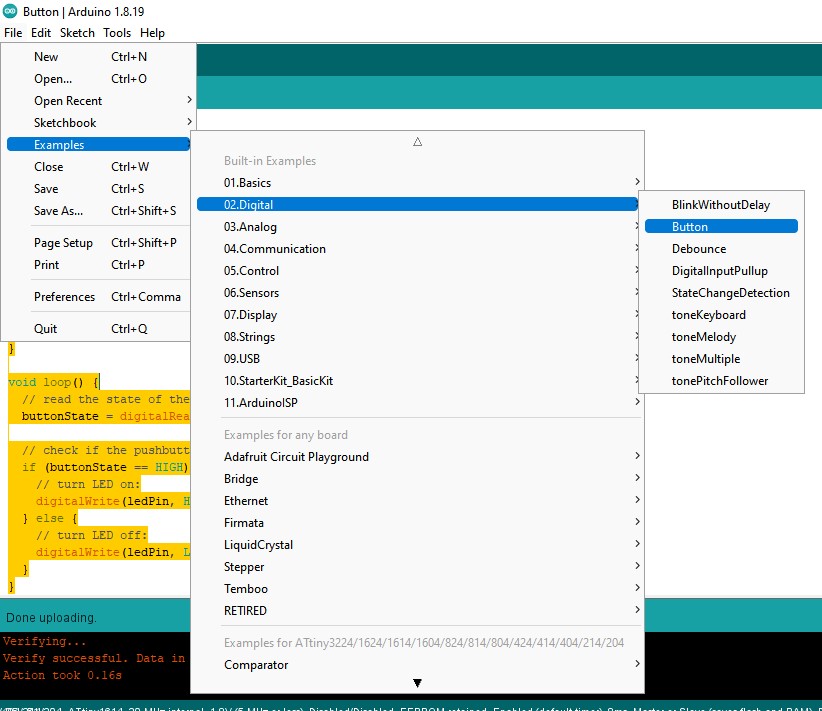Load the BlinkWithoutDelay example
Viewport: 822px width, 711px height.
[721, 205]
